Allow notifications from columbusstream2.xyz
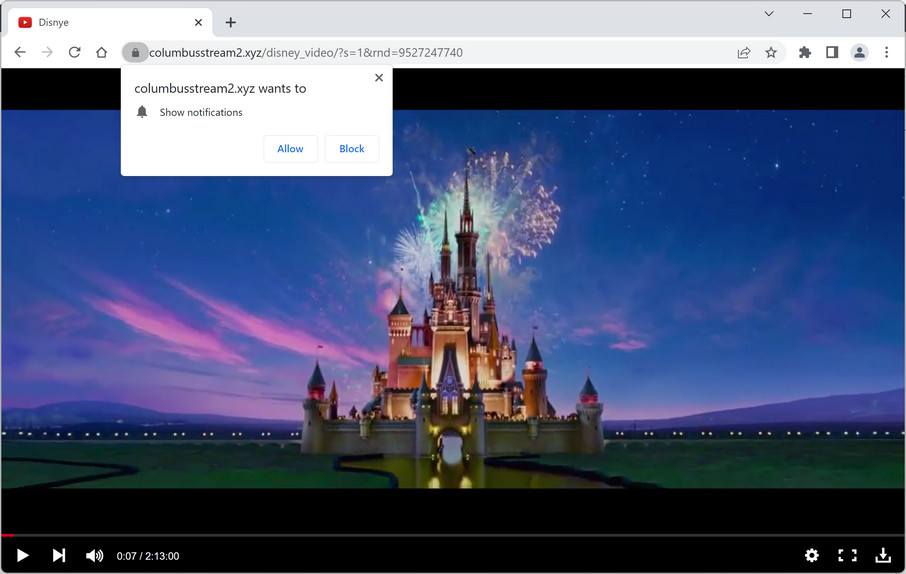 tap(290, 149)
